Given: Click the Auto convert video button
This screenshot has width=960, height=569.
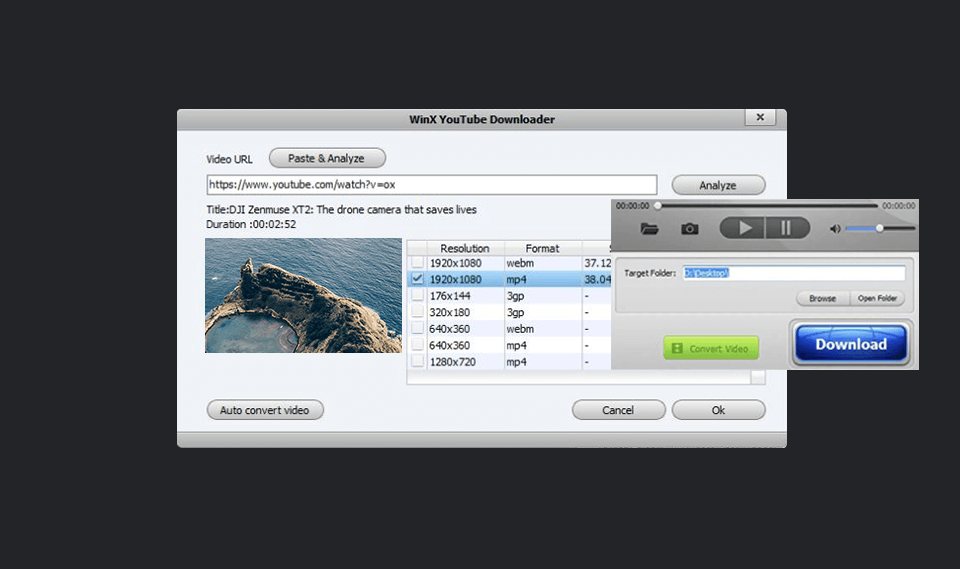Looking at the screenshot, I should pyautogui.click(x=265, y=410).
